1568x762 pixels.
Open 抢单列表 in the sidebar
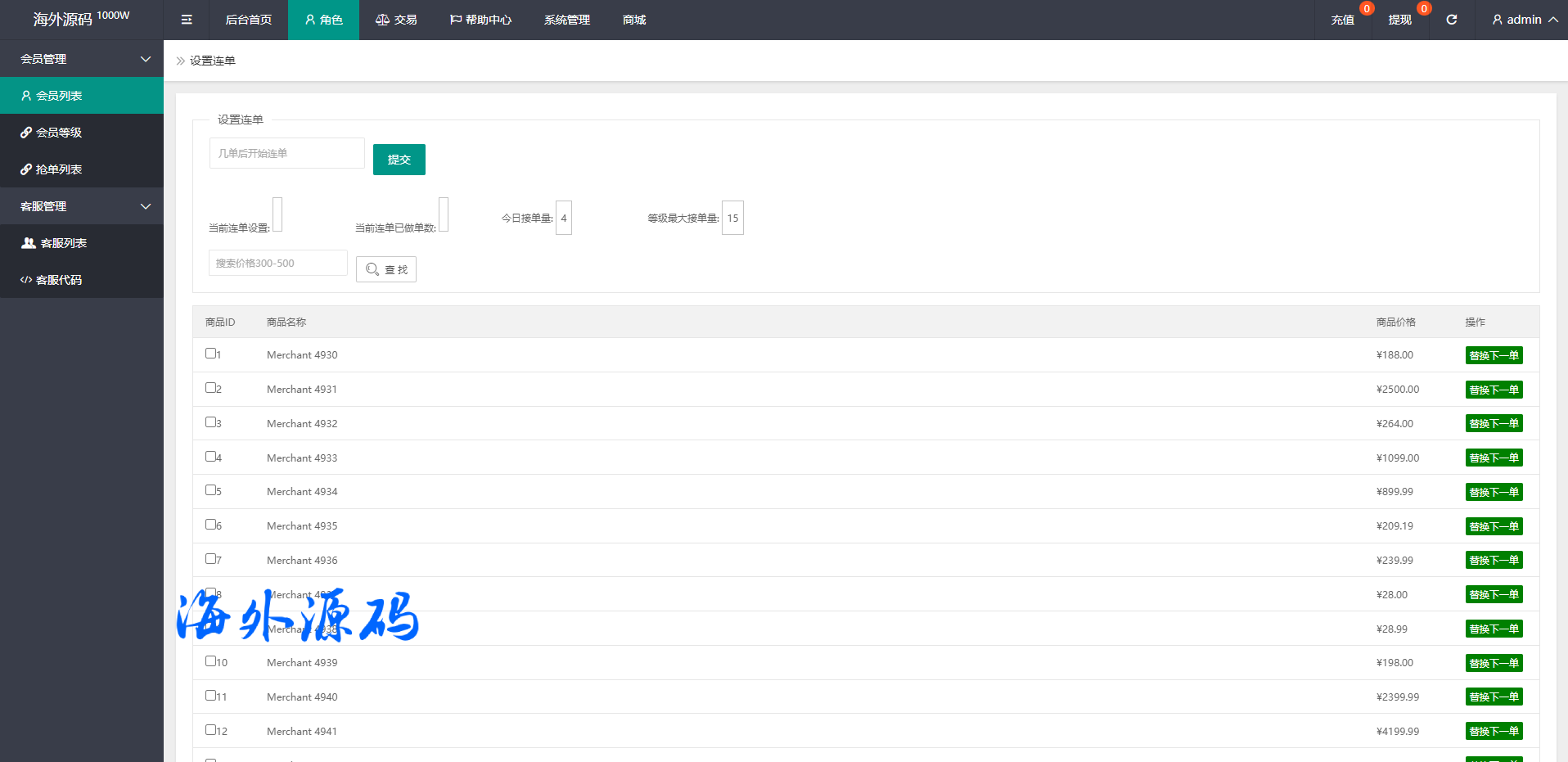[59, 169]
